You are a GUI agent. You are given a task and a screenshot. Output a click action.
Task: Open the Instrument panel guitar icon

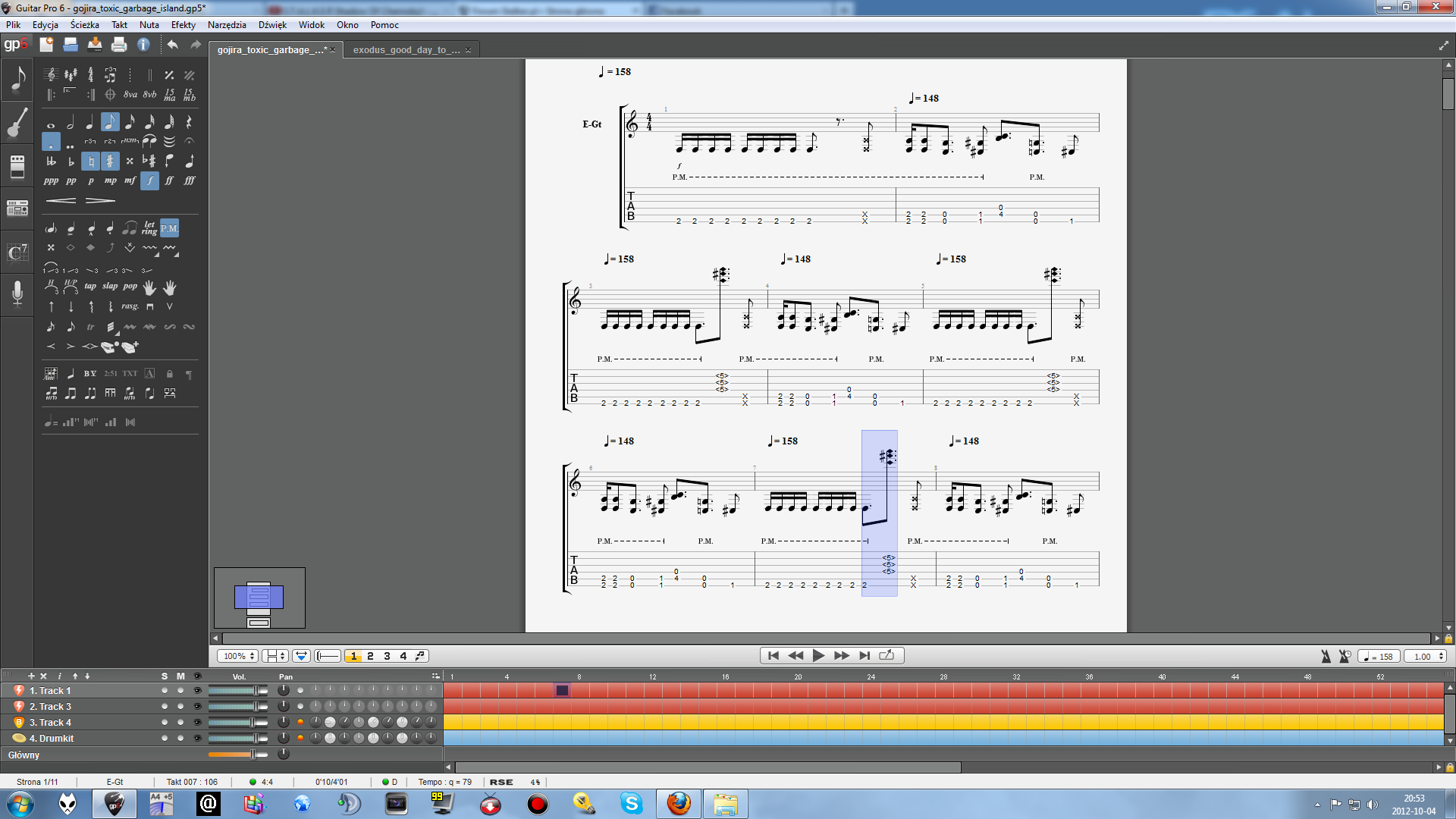click(17, 123)
